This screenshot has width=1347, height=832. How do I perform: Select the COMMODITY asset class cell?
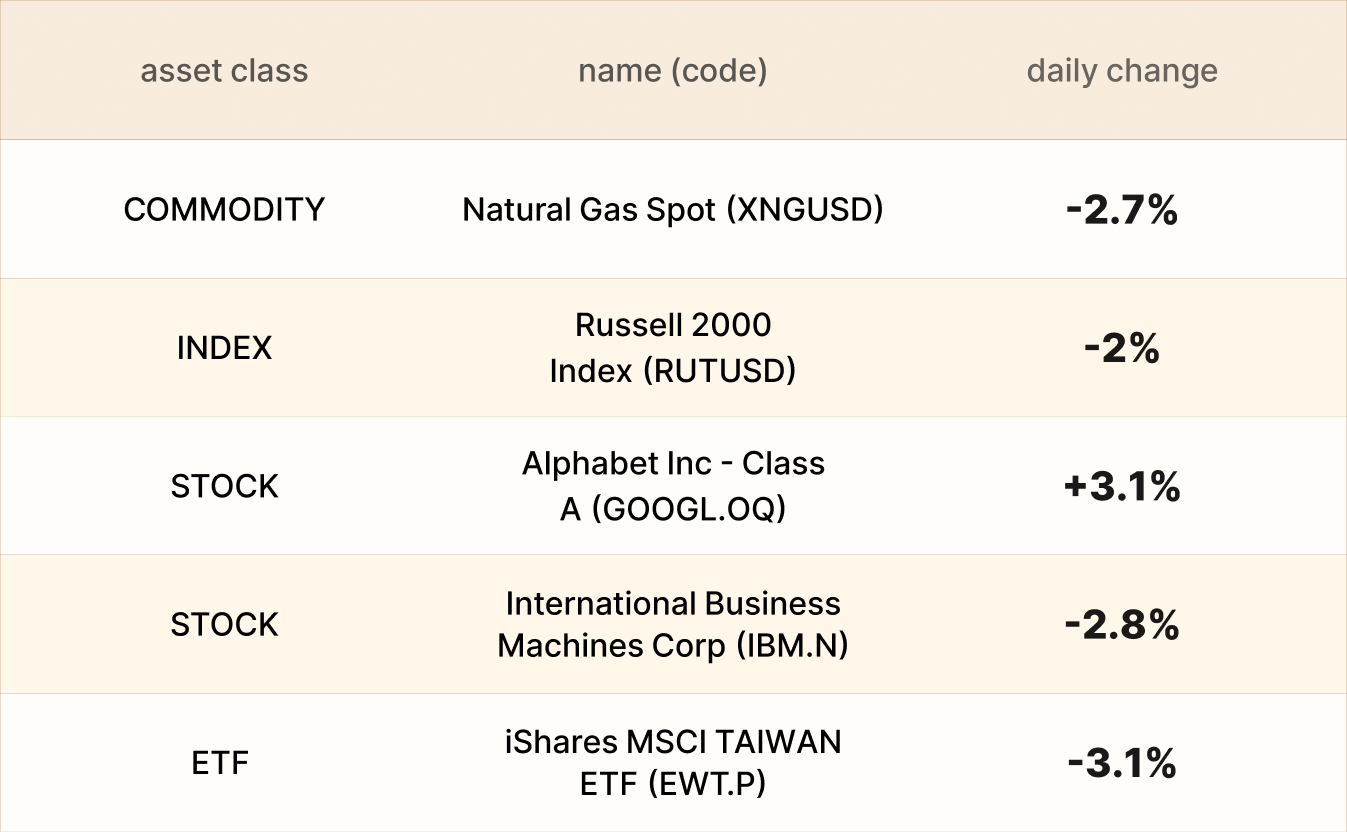pyautogui.click(x=224, y=210)
